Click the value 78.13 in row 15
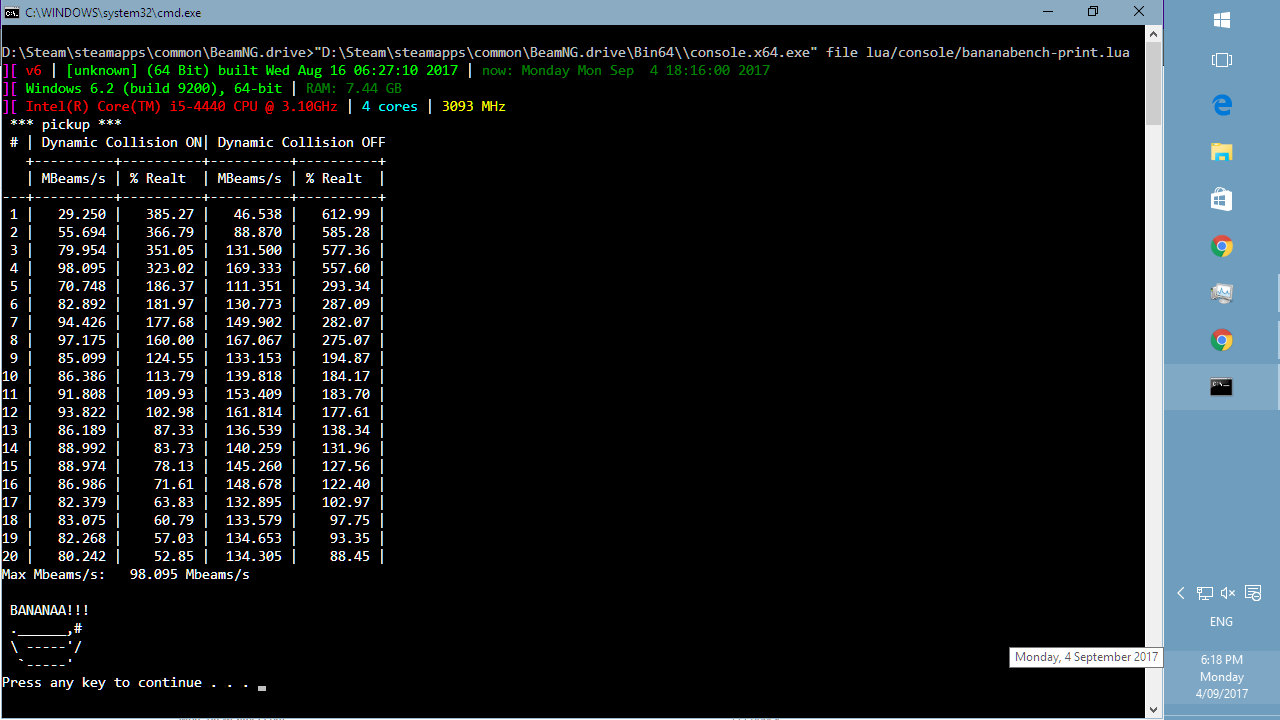1280x720 pixels. pos(174,466)
